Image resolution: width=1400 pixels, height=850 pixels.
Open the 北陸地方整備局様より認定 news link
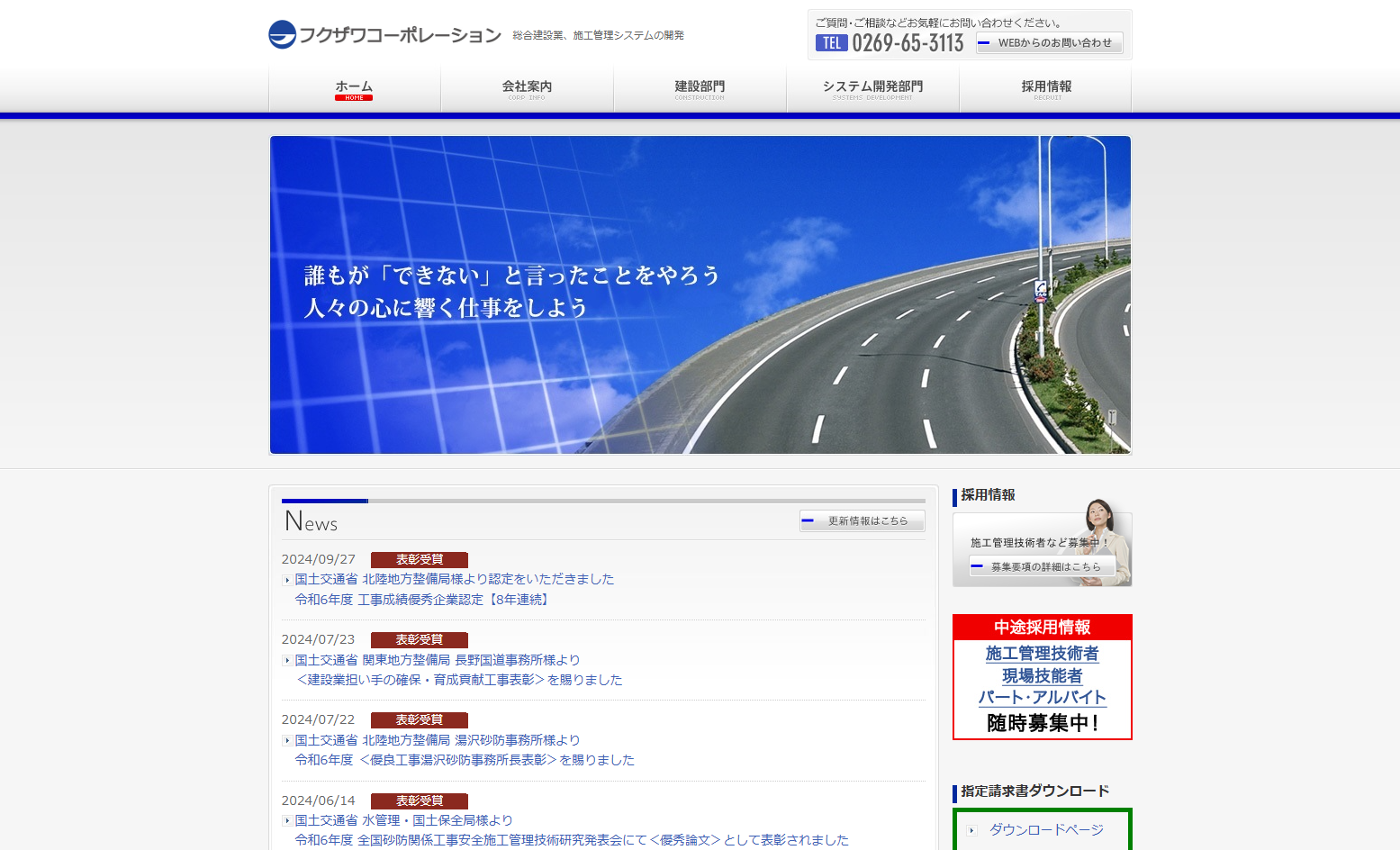(455, 579)
